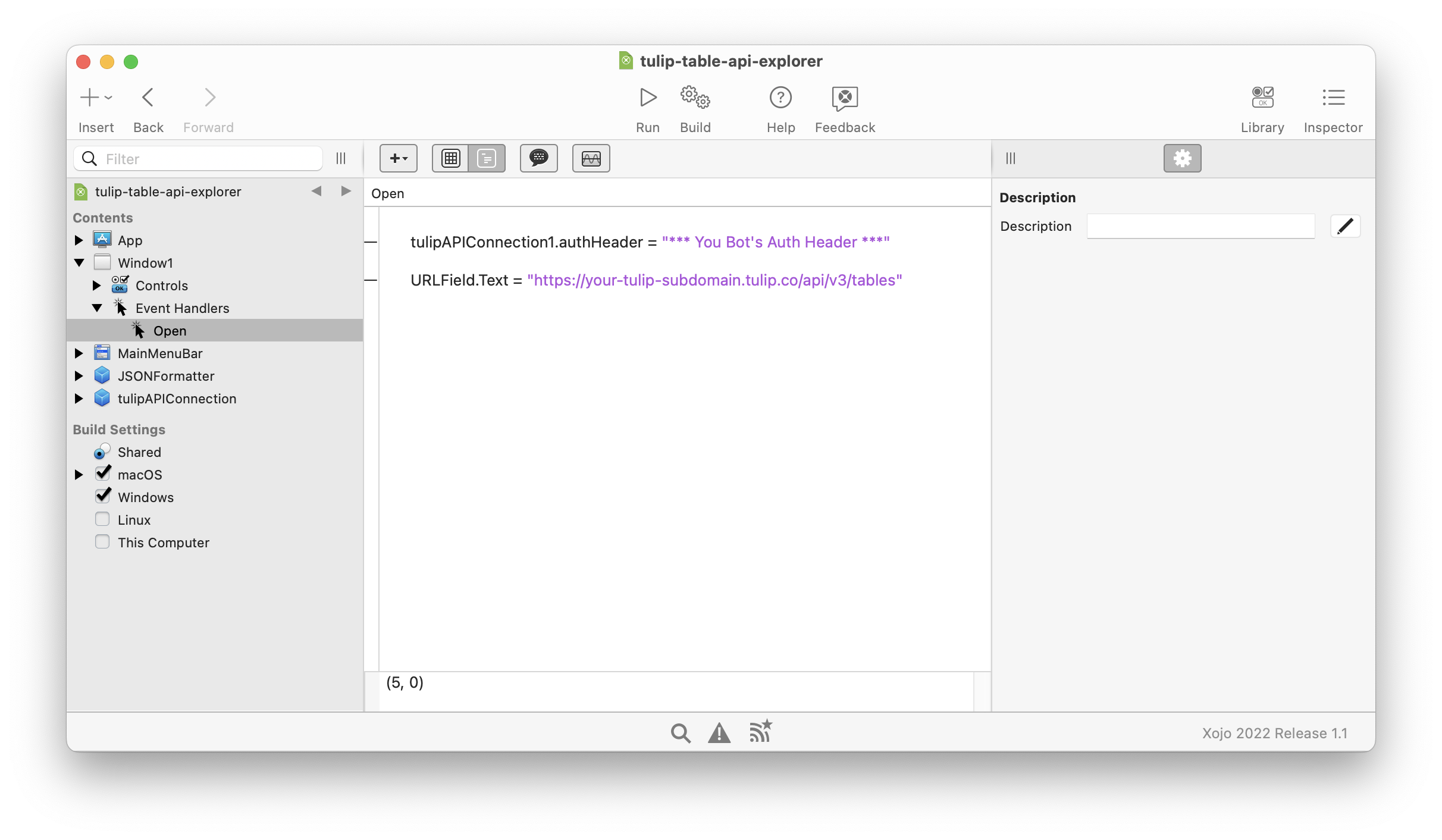Image resolution: width=1442 pixels, height=840 pixels.
Task: Select the App item in navigator
Action: (x=215, y=240)
